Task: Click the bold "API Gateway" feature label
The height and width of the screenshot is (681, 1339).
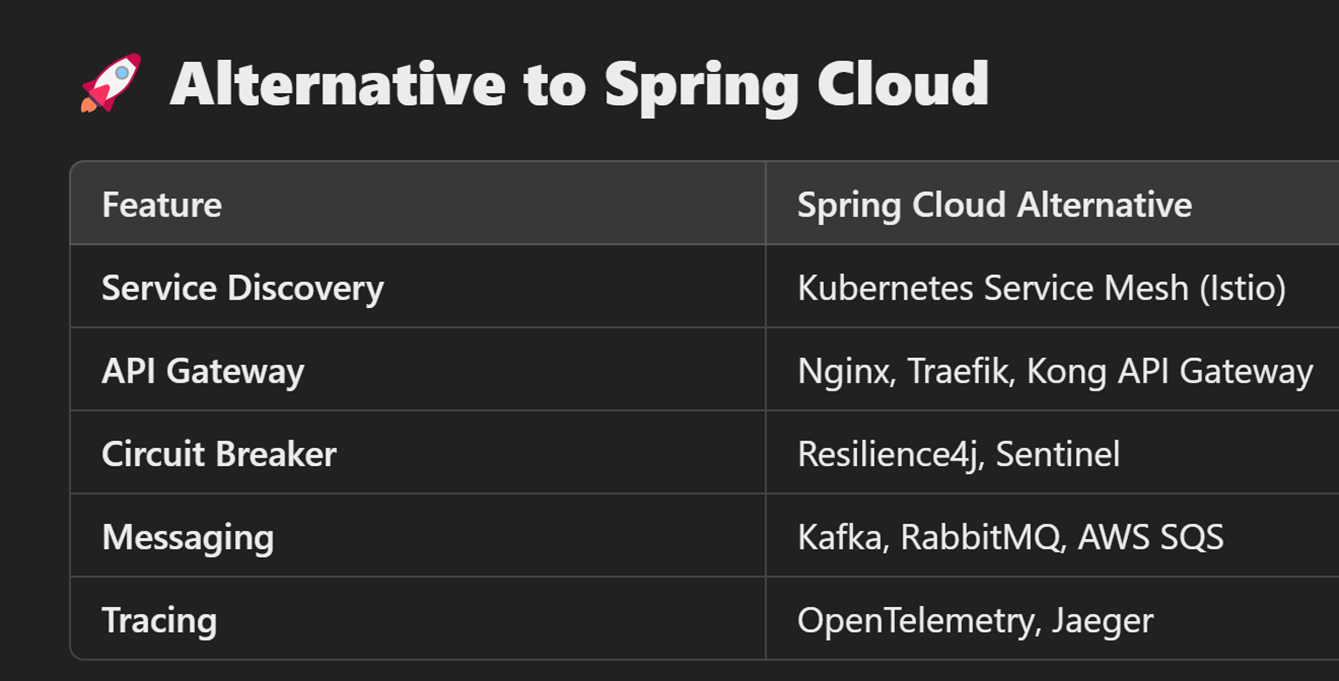Action: pyautogui.click(x=203, y=371)
